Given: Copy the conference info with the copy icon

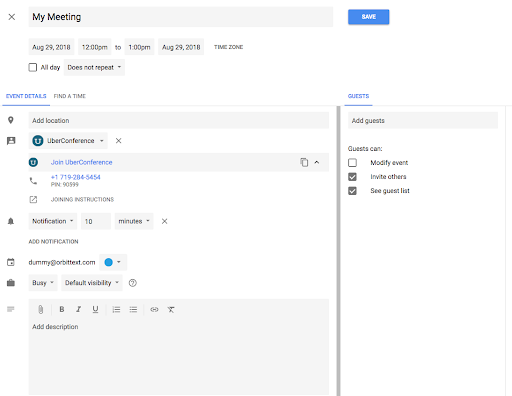Looking at the screenshot, I should [304, 162].
